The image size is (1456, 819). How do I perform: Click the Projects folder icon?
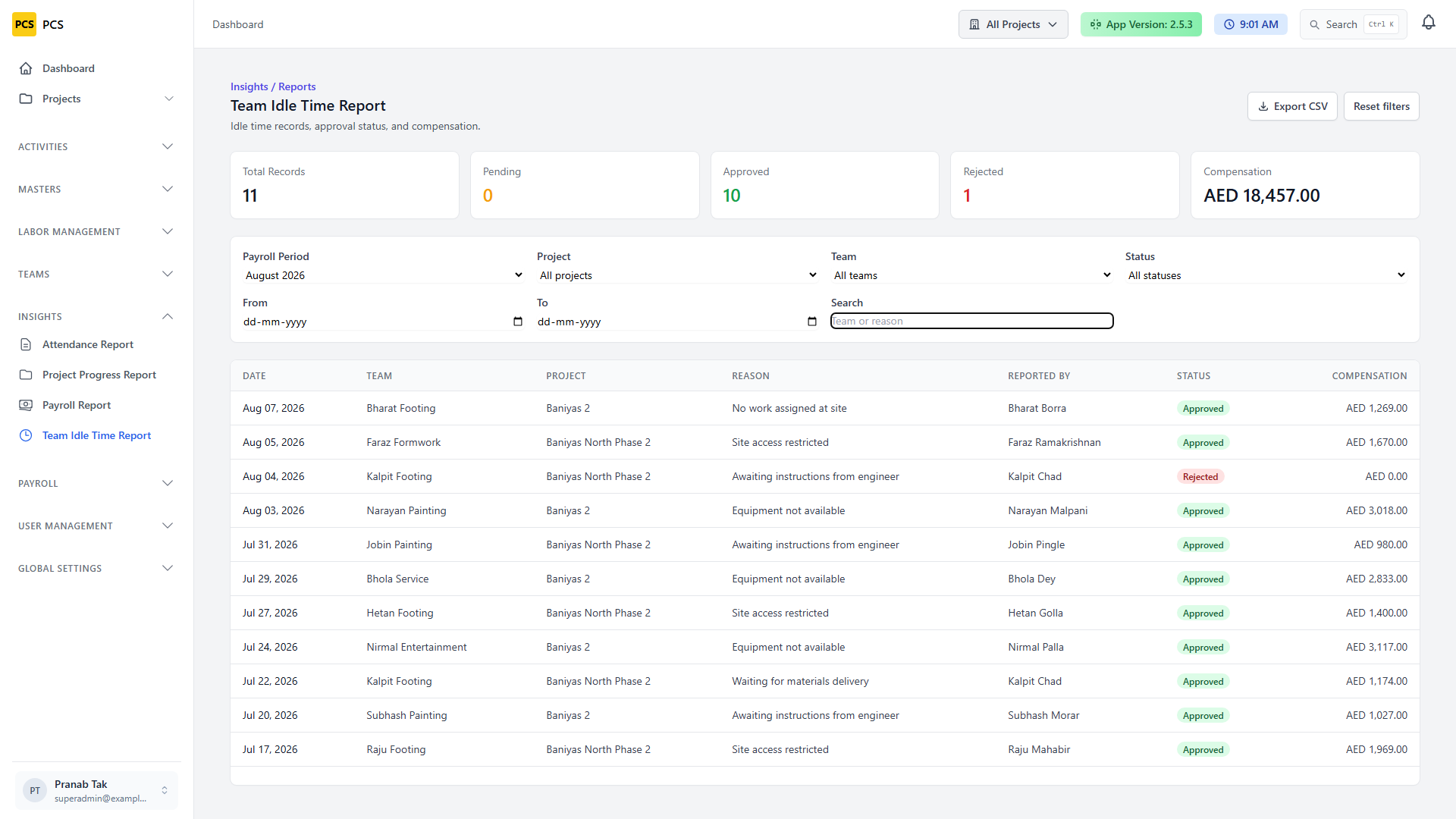coord(26,99)
